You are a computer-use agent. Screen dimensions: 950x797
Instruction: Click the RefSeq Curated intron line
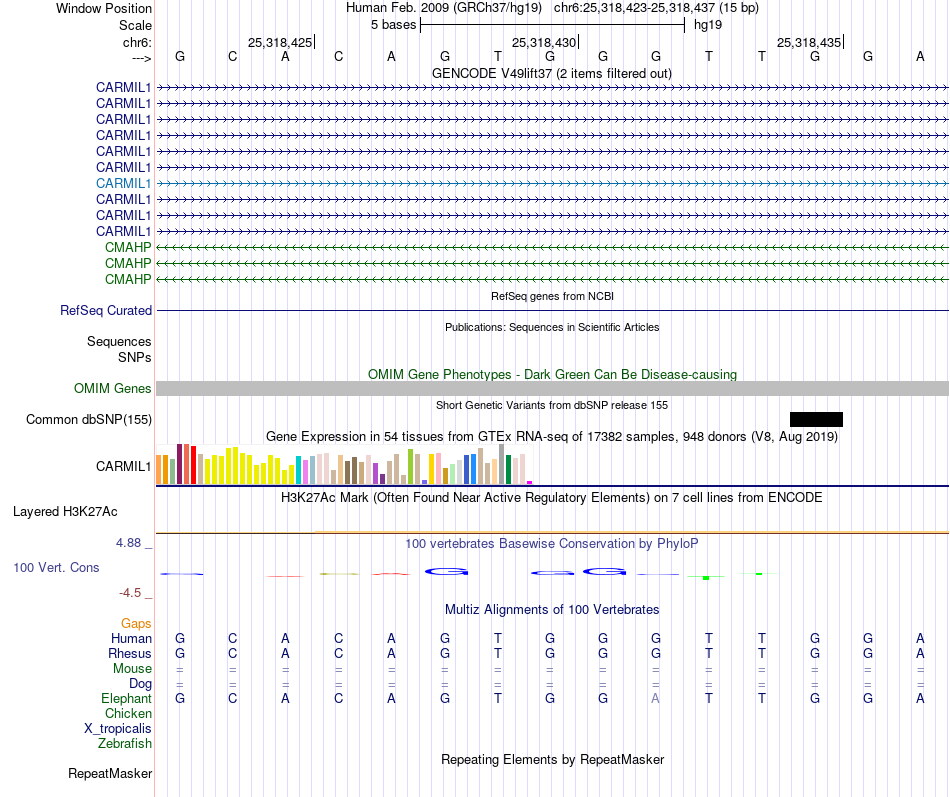coord(552,310)
